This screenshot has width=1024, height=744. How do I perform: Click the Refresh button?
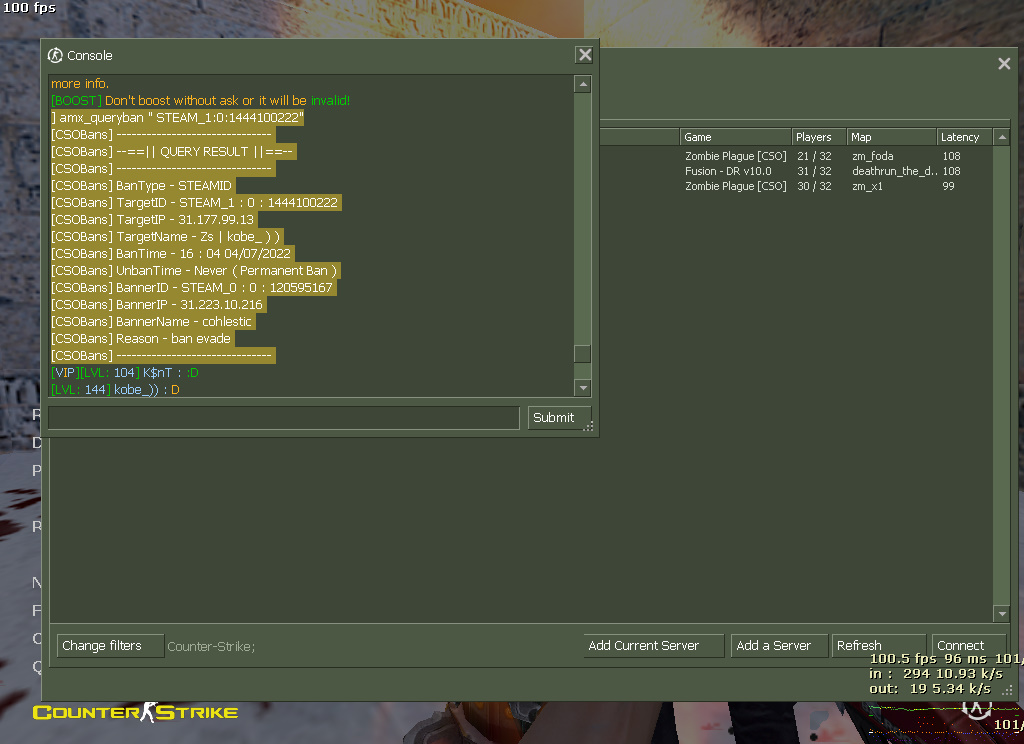coord(878,646)
